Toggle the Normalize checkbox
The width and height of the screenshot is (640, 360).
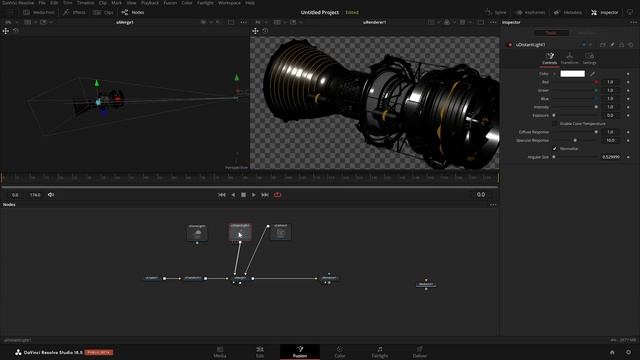[x=554, y=149]
